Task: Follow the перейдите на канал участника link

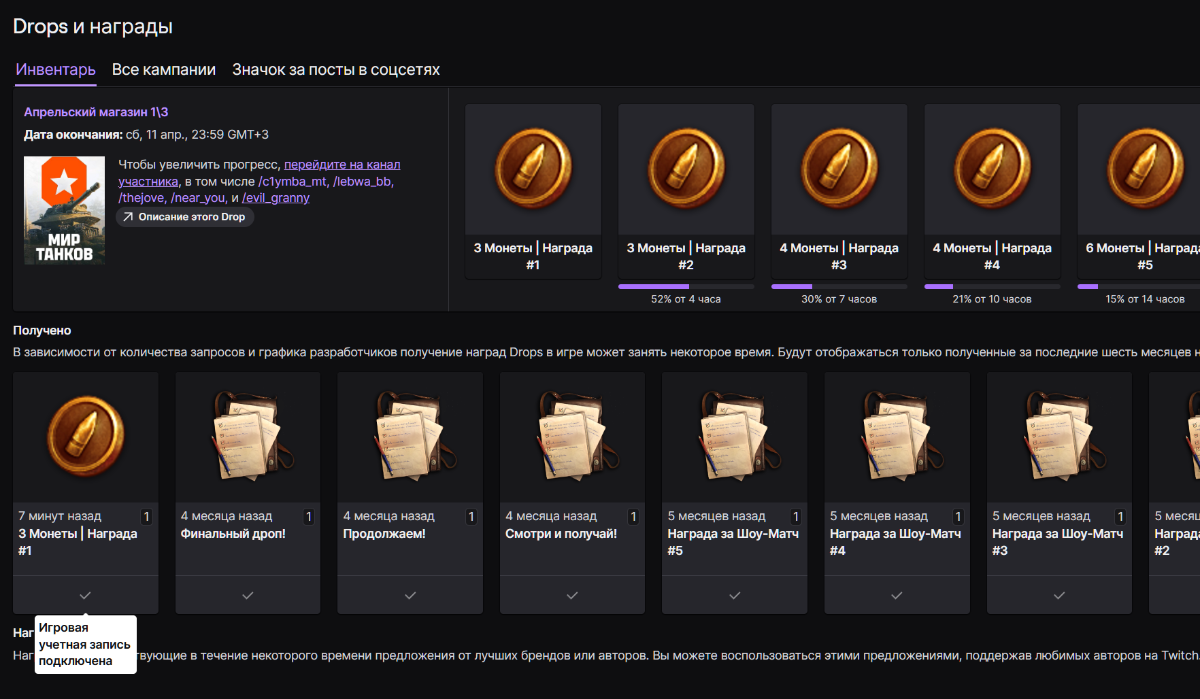Action: click(342, 165)
